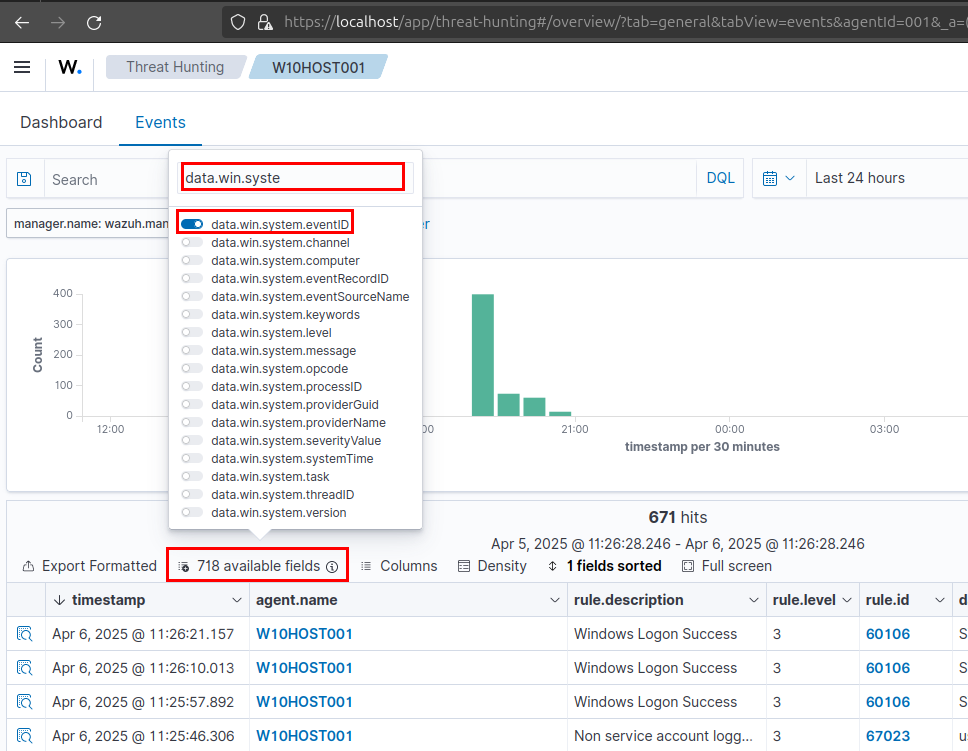Open rule 60106 link in 11:26:10.013 row
Screen dimensions: 968x751
click(888, 668)
